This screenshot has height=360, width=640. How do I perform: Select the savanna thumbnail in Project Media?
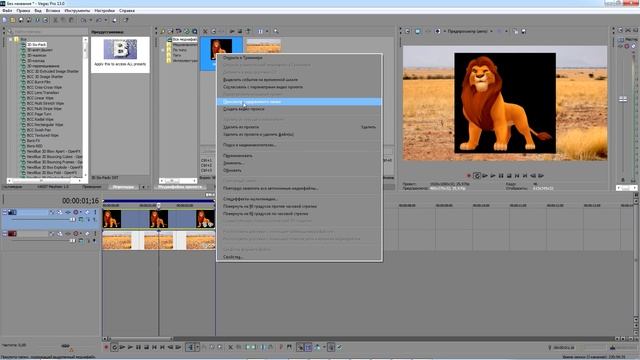pos(263,46)
